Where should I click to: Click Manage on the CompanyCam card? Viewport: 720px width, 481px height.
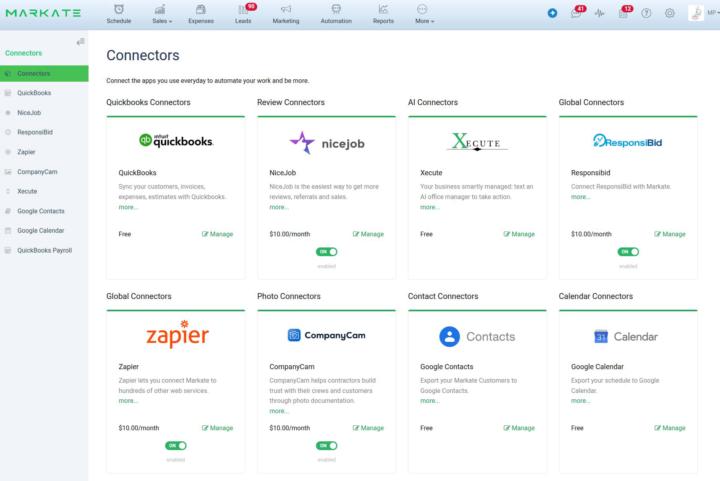click(368, 428)
